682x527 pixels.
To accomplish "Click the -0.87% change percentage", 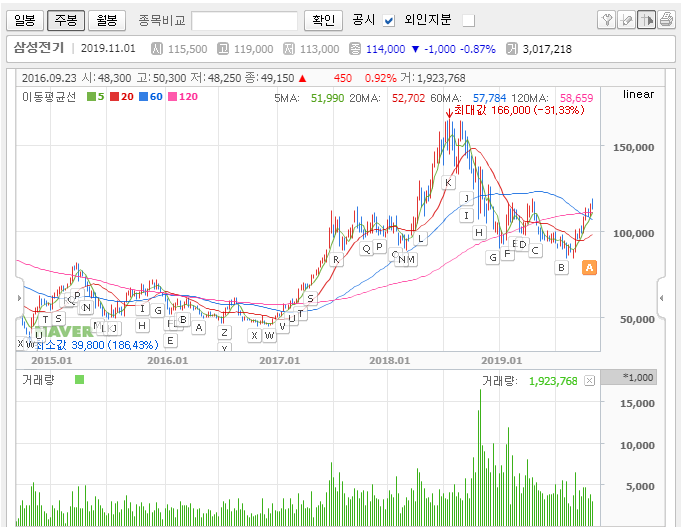I will click(478, 49).
